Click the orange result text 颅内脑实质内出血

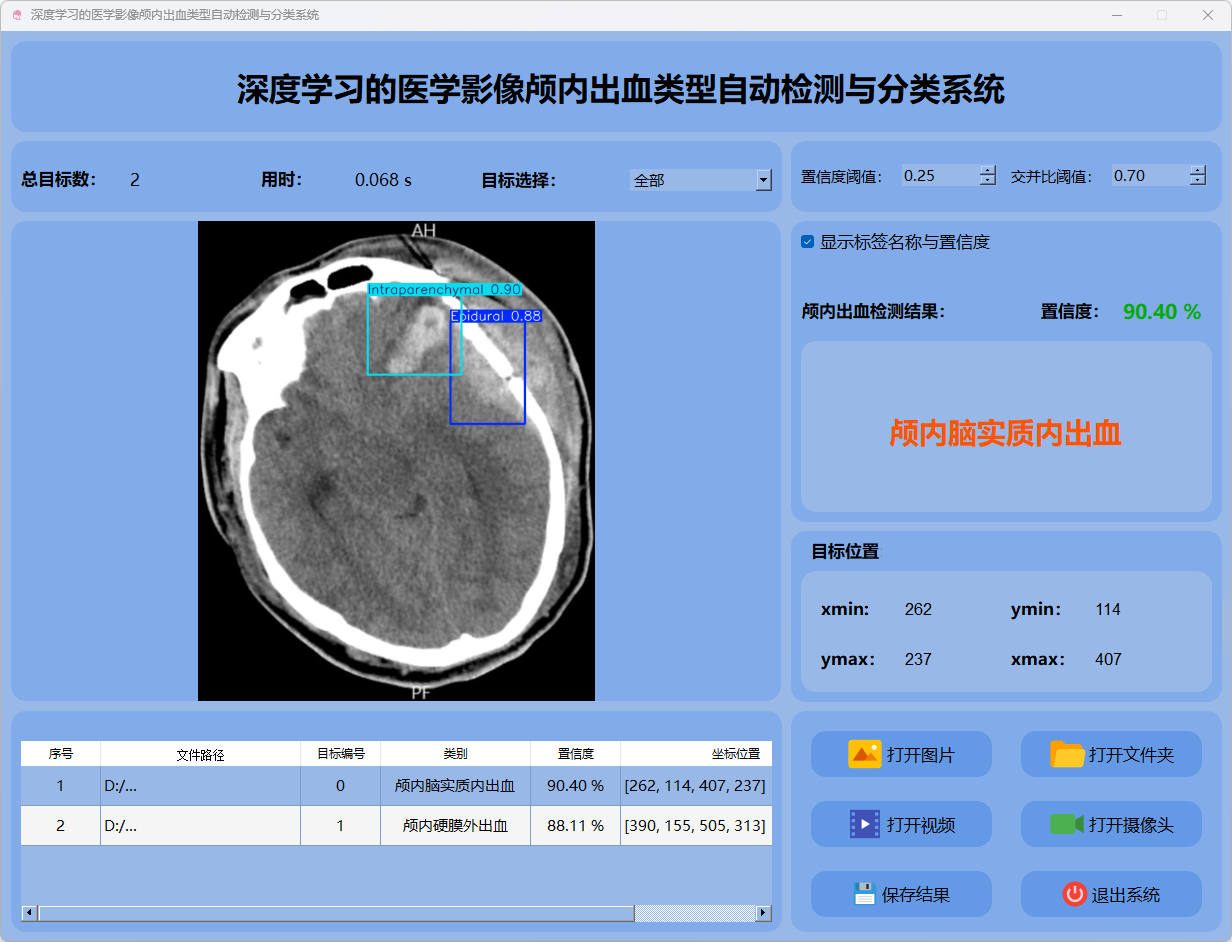point(1005,433)
